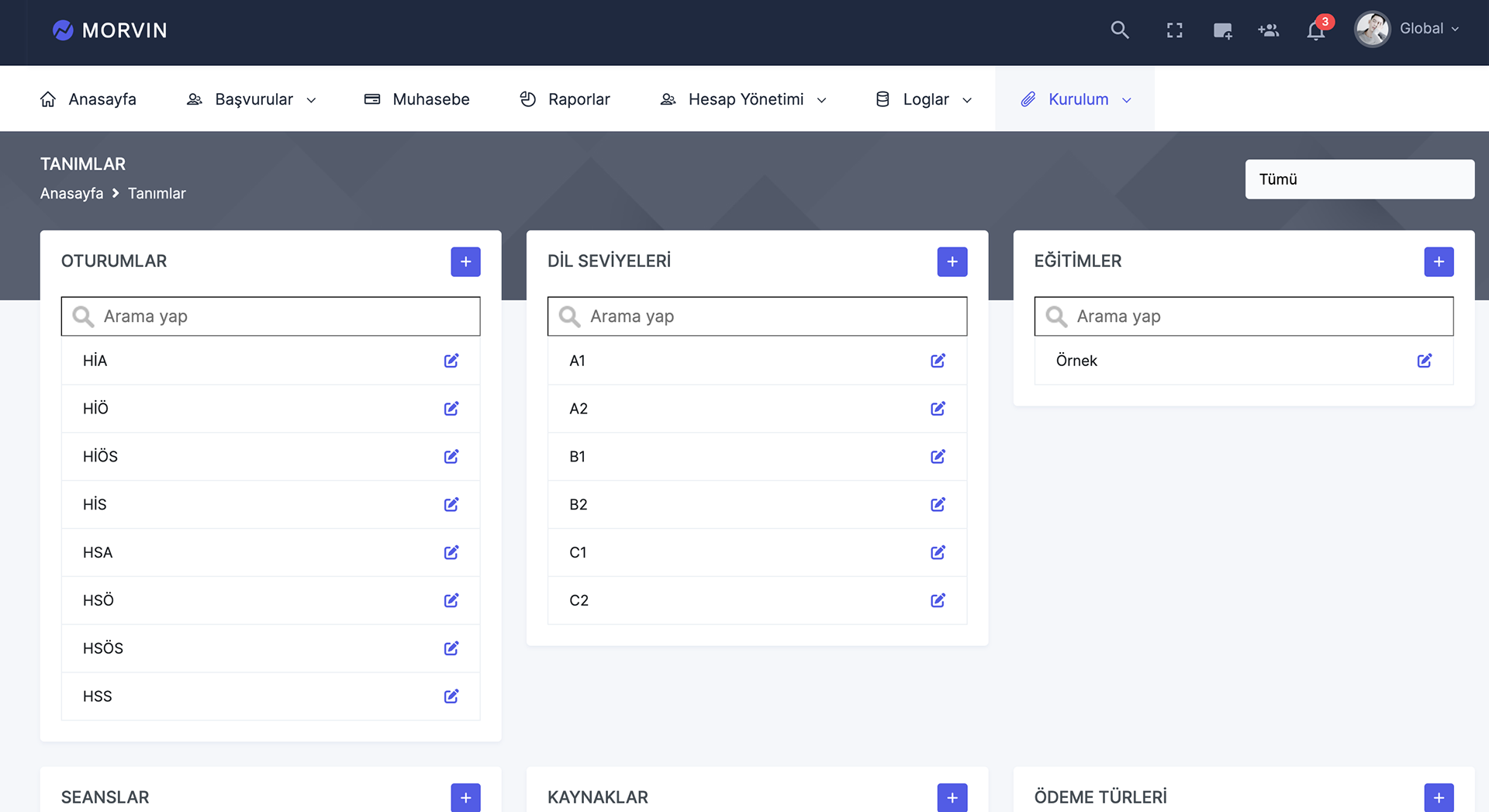Add a new Ödeme Türleri item
Screen dimensions: 1489x812
click(1439, 797)
